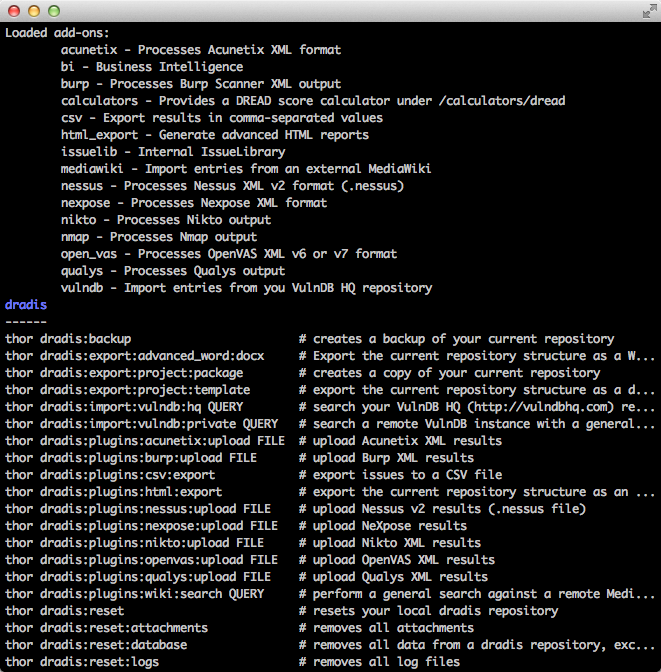Screen dimensions: 661x672
Task: Select the plugins:acunetix:upload FILE command
Action: point(145,441)
